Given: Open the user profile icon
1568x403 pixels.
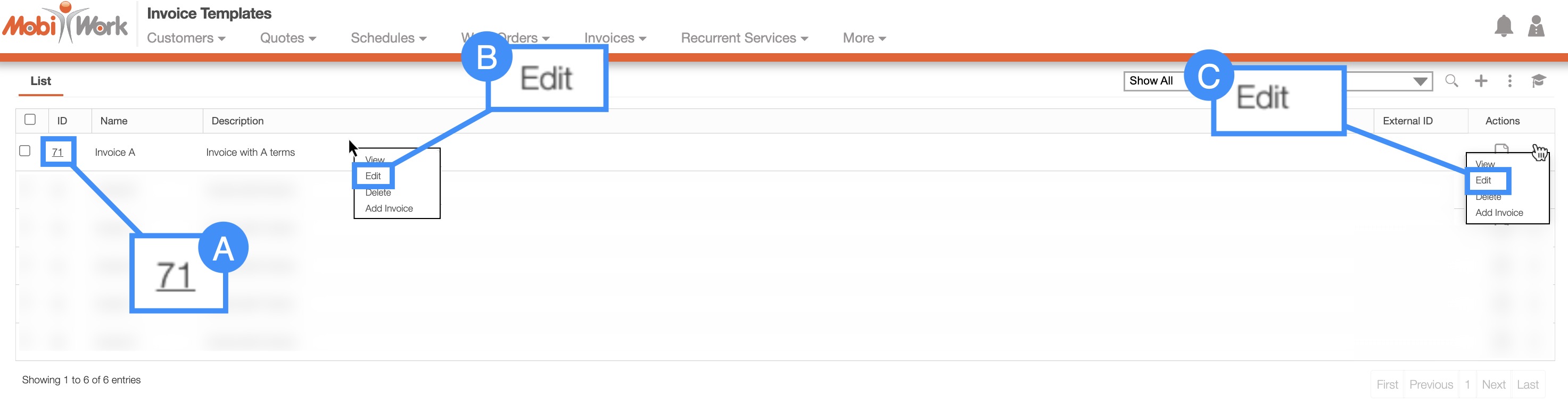Looking at the screenshot, I should pos(1536,26).
